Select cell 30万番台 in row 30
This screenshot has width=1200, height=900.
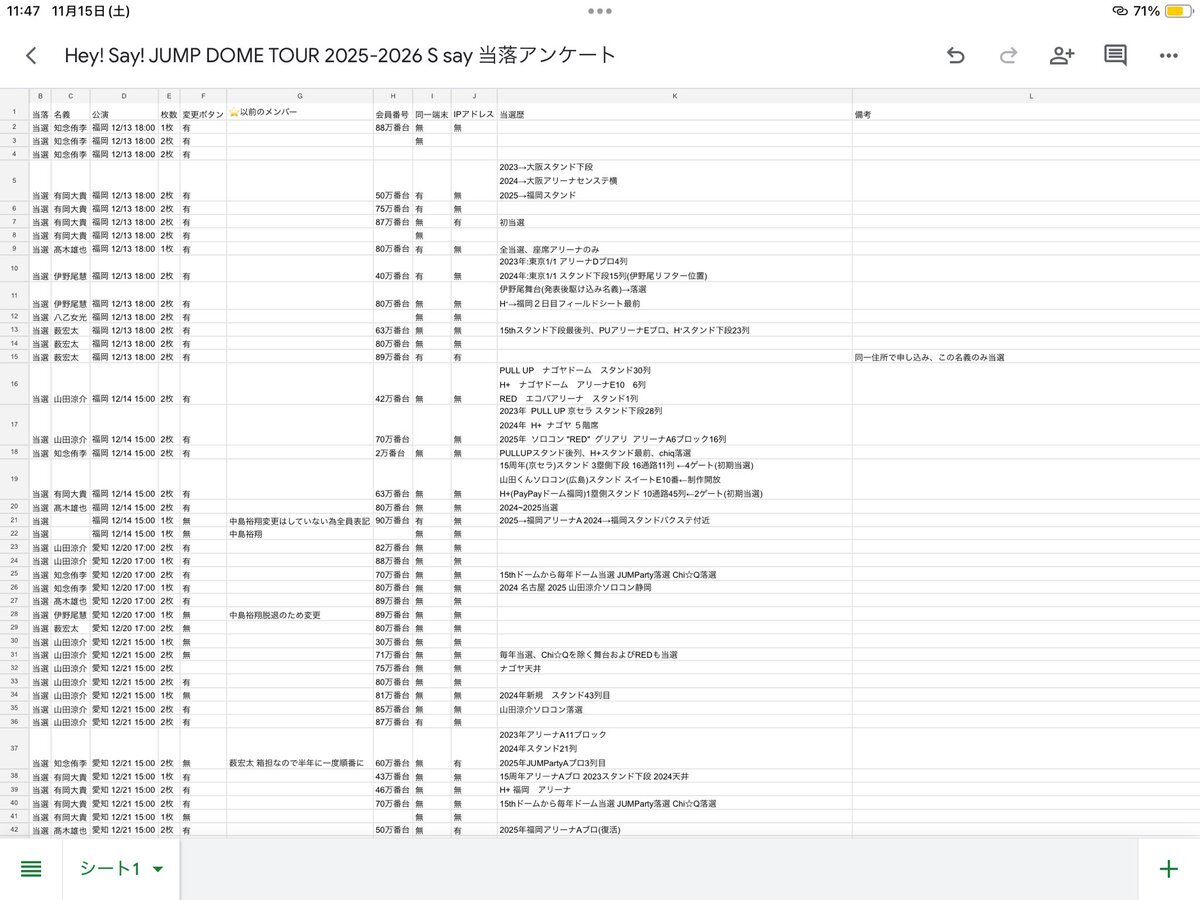pyautogui.click(x=393, y=641)
